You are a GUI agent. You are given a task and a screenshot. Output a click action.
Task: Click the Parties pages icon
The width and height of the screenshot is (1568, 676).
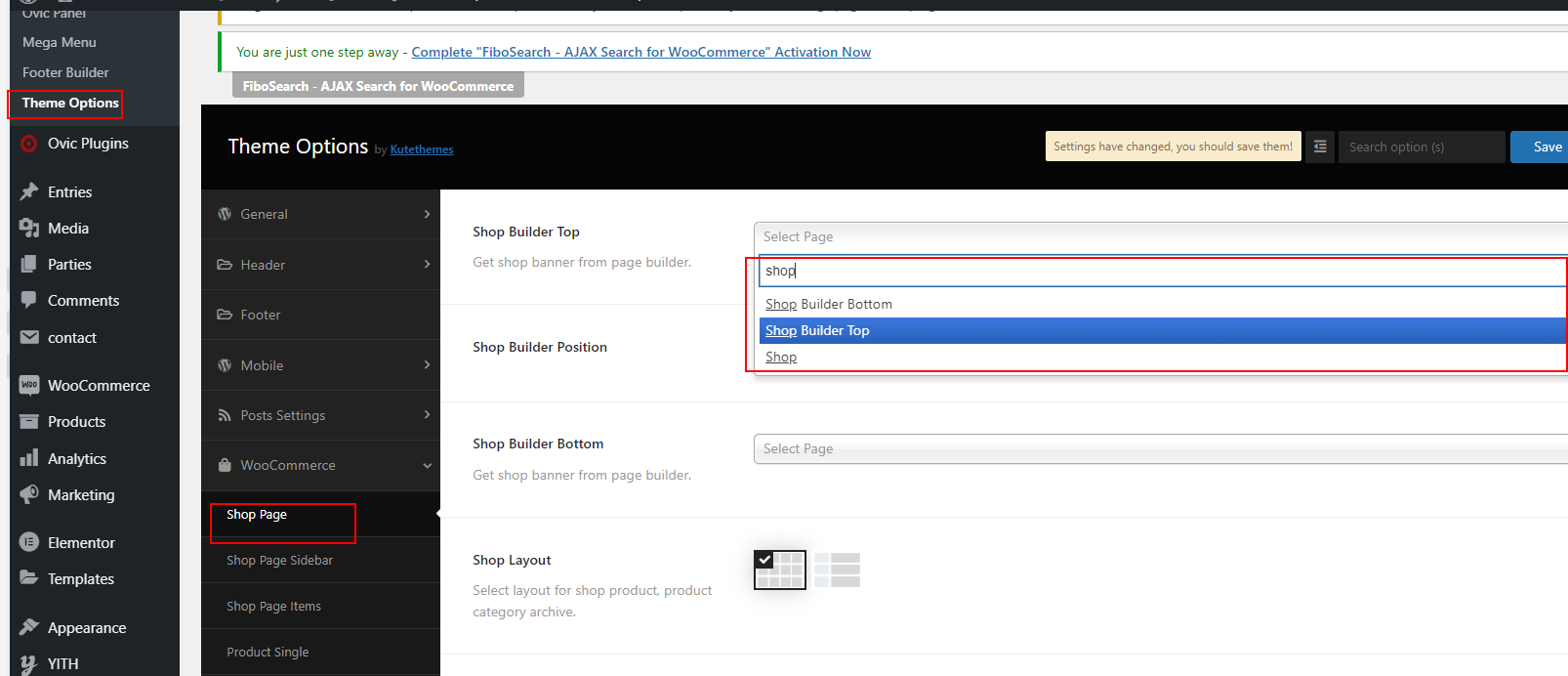point(29,265)
